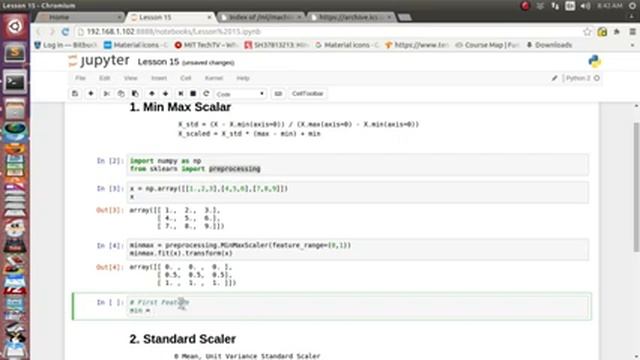Open command palette keyboard icon
Image resolution: width=640 pixels, height=360 pixels.
point(278,93)
